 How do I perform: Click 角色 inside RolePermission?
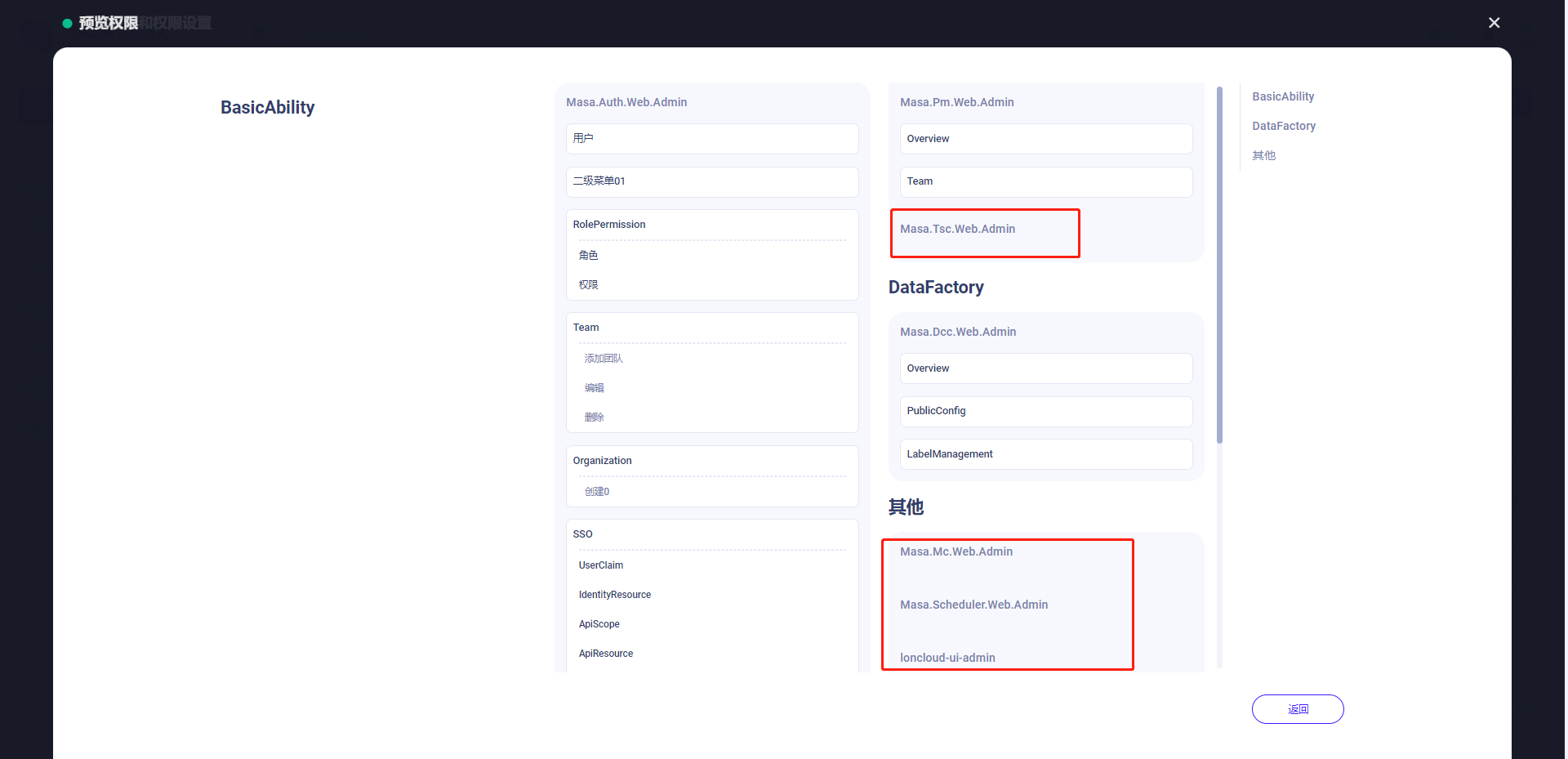click(x=589, y=255)
